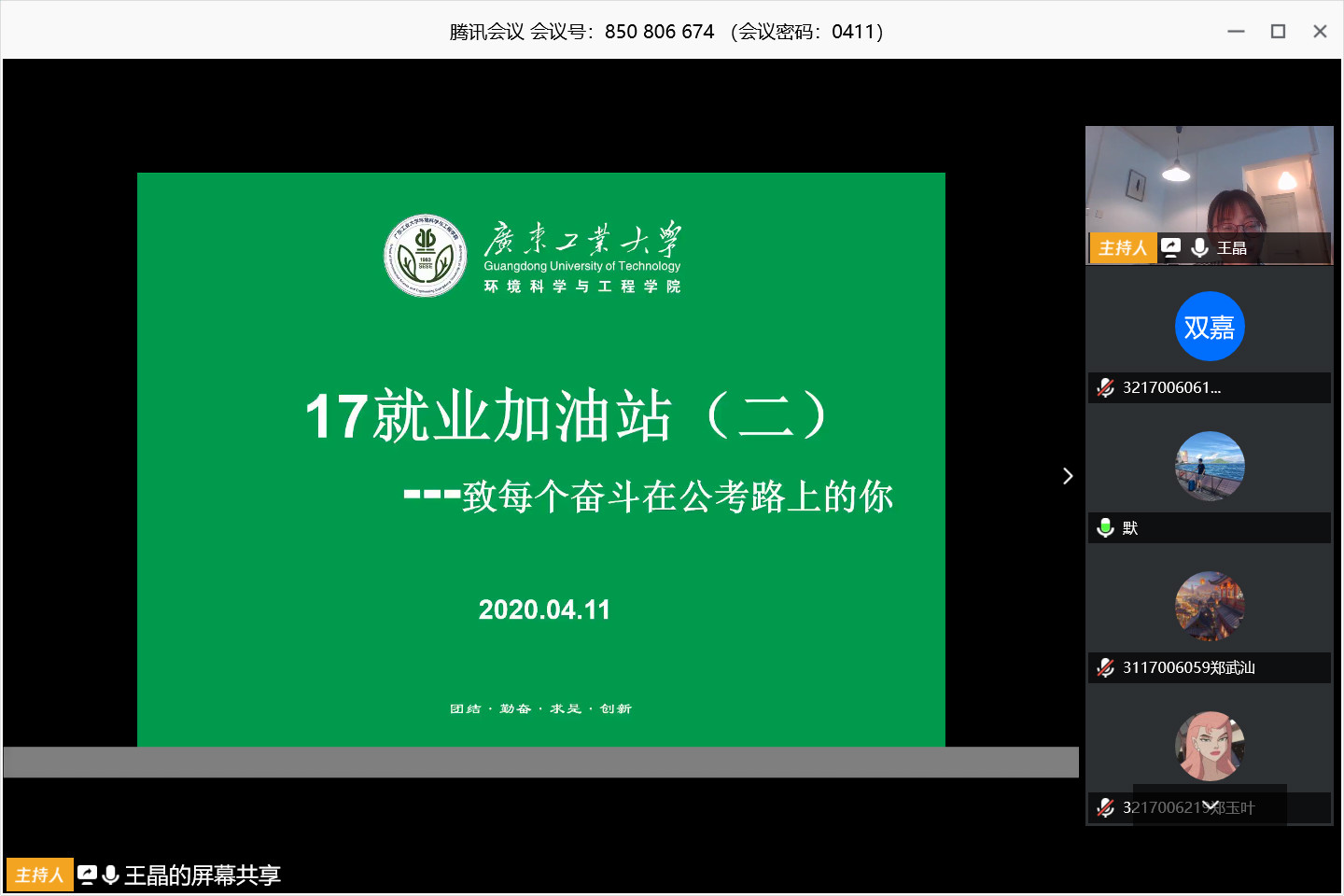The height and width of the screenshot is (896, 1344).
Task: Close the Tencent Meeting window
Action: click(x=1320, y=31)
